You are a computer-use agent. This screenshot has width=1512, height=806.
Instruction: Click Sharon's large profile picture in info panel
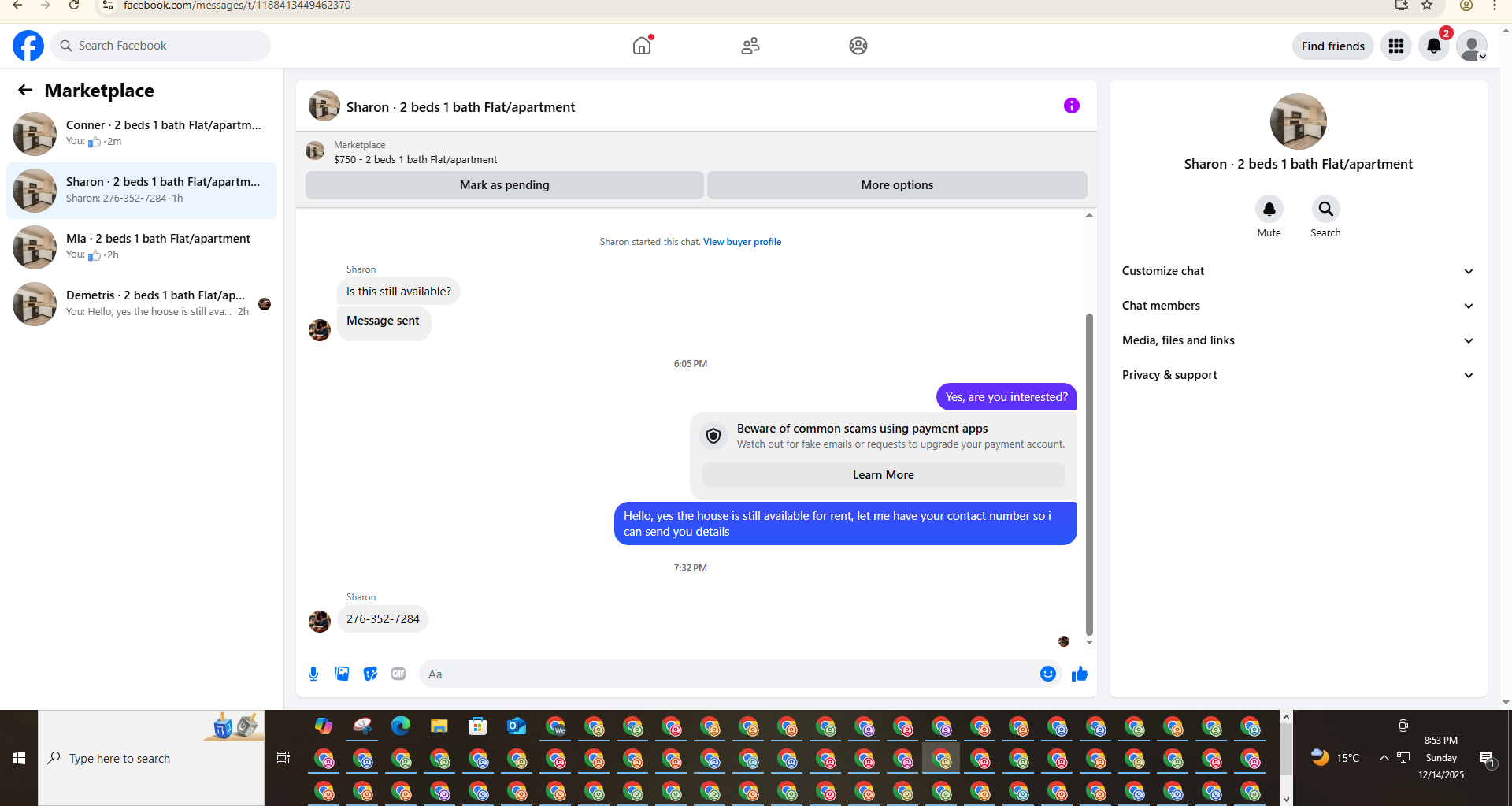pyautogui.click(x=1298, y=121)
